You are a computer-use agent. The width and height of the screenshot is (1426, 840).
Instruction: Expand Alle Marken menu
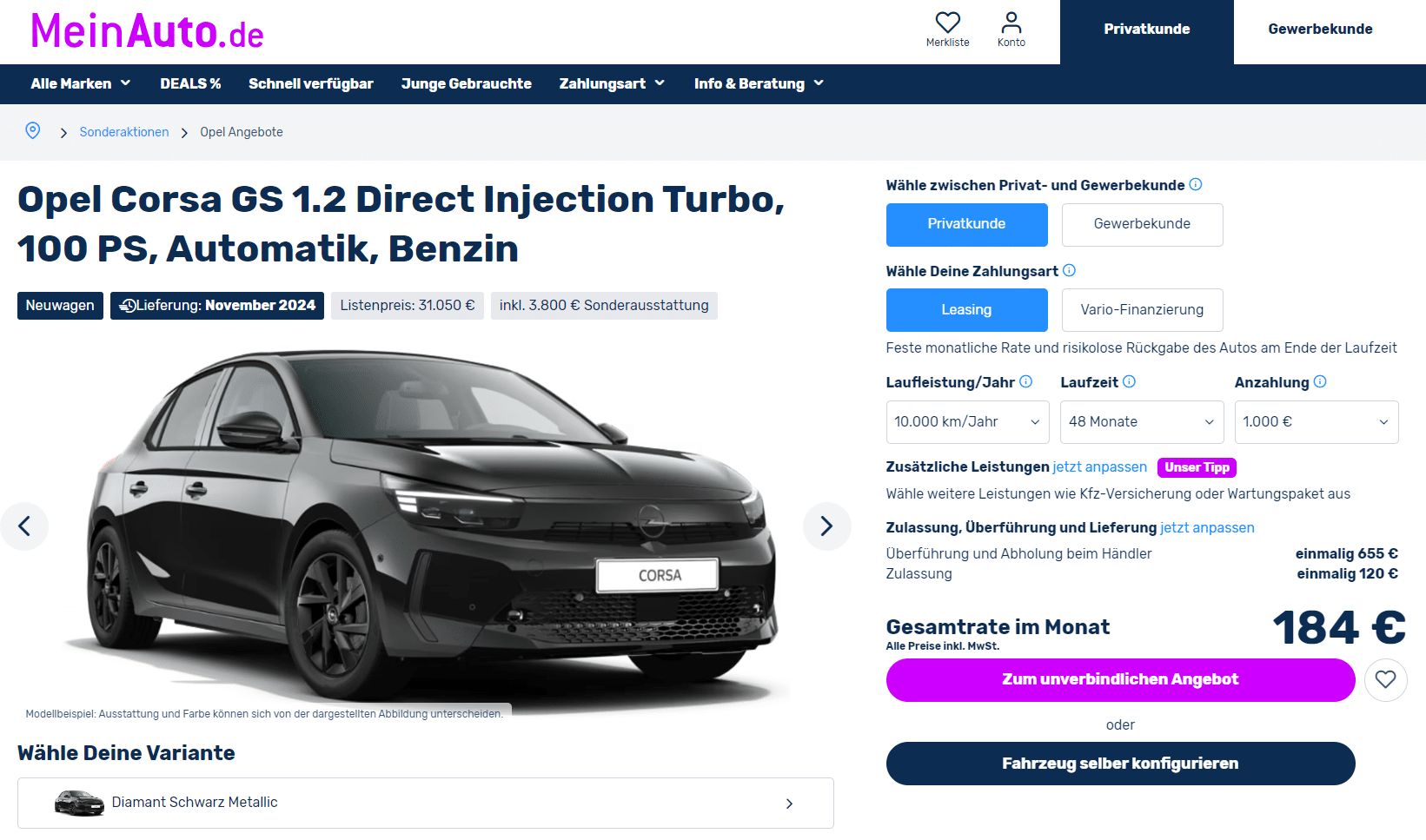[81, 83]
